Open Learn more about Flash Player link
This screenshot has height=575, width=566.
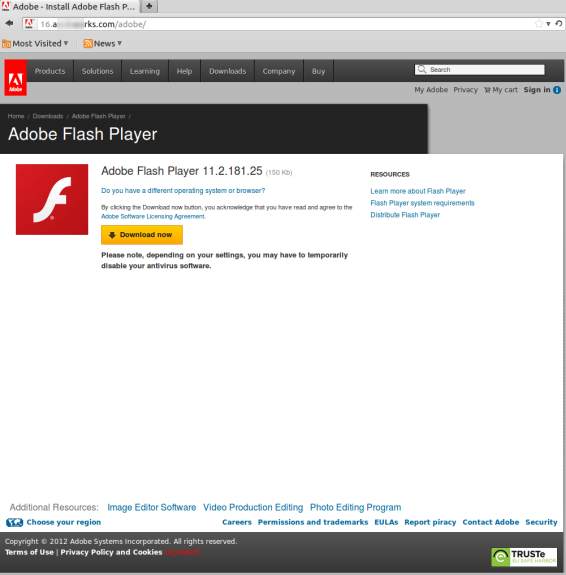pyautogui.click(x=418, y=191)
